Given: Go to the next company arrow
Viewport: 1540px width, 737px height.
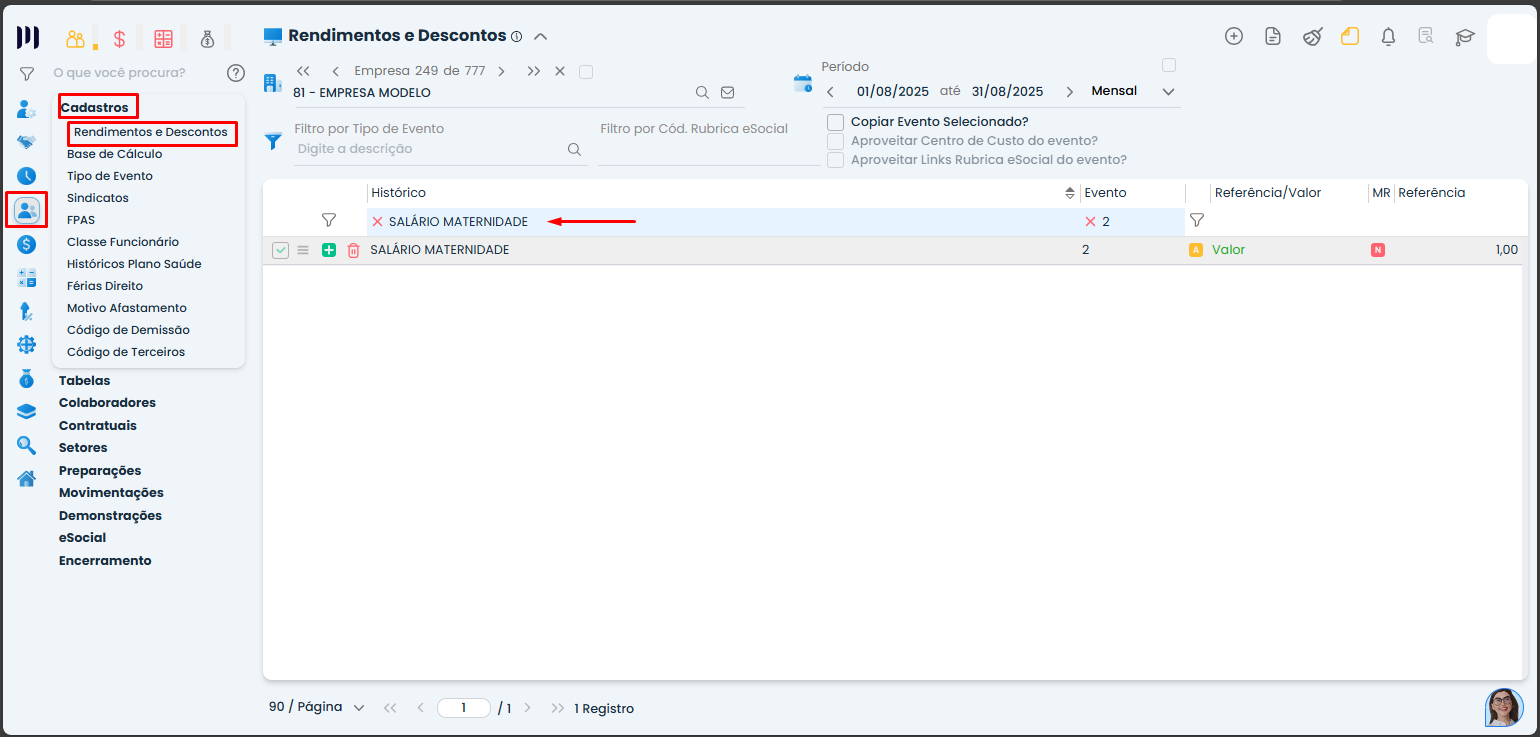Looking at the screenshot, I should 501,71.
